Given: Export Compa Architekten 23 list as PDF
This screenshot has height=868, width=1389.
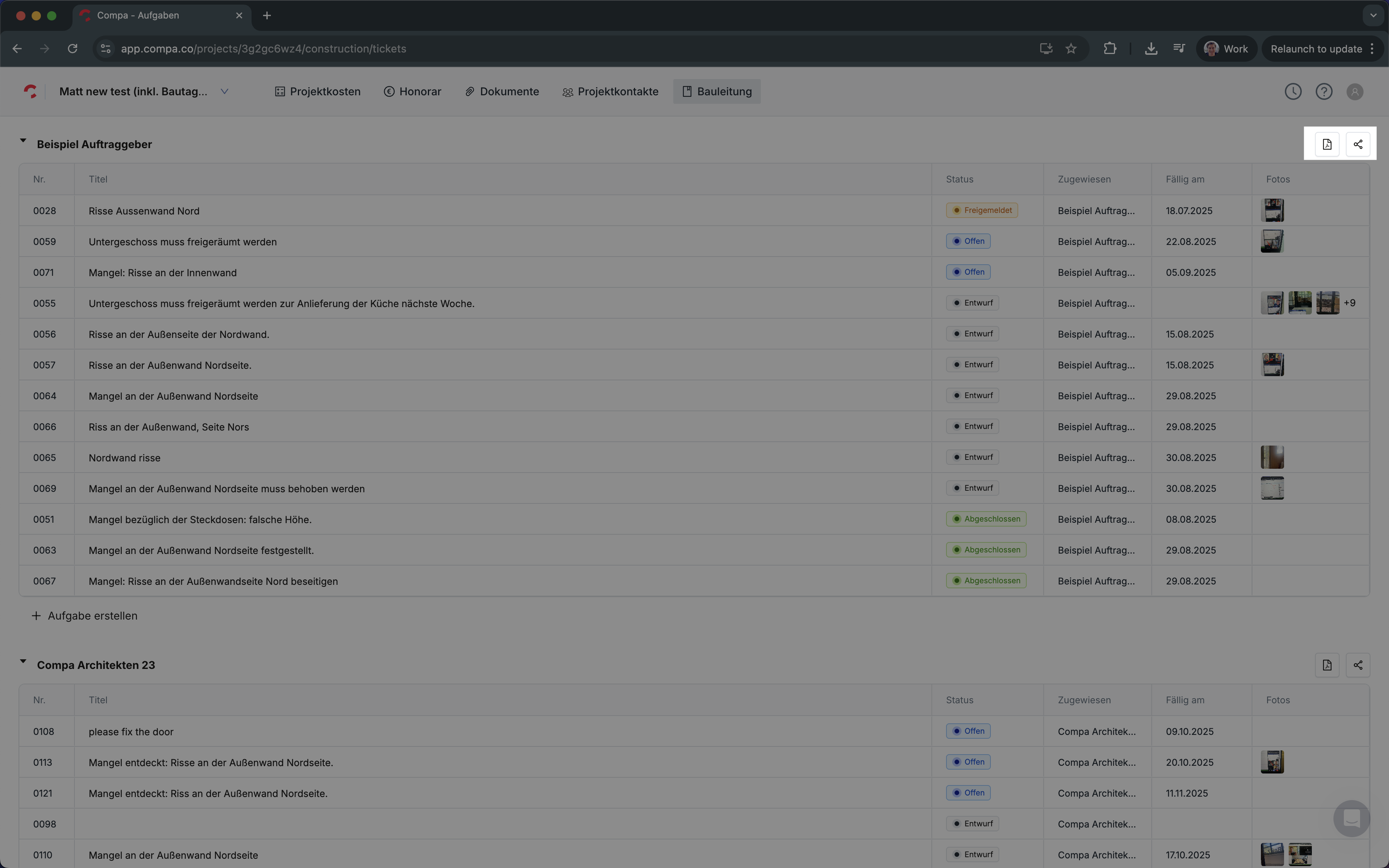Looking at the screenshot, I should point(1326,665).
